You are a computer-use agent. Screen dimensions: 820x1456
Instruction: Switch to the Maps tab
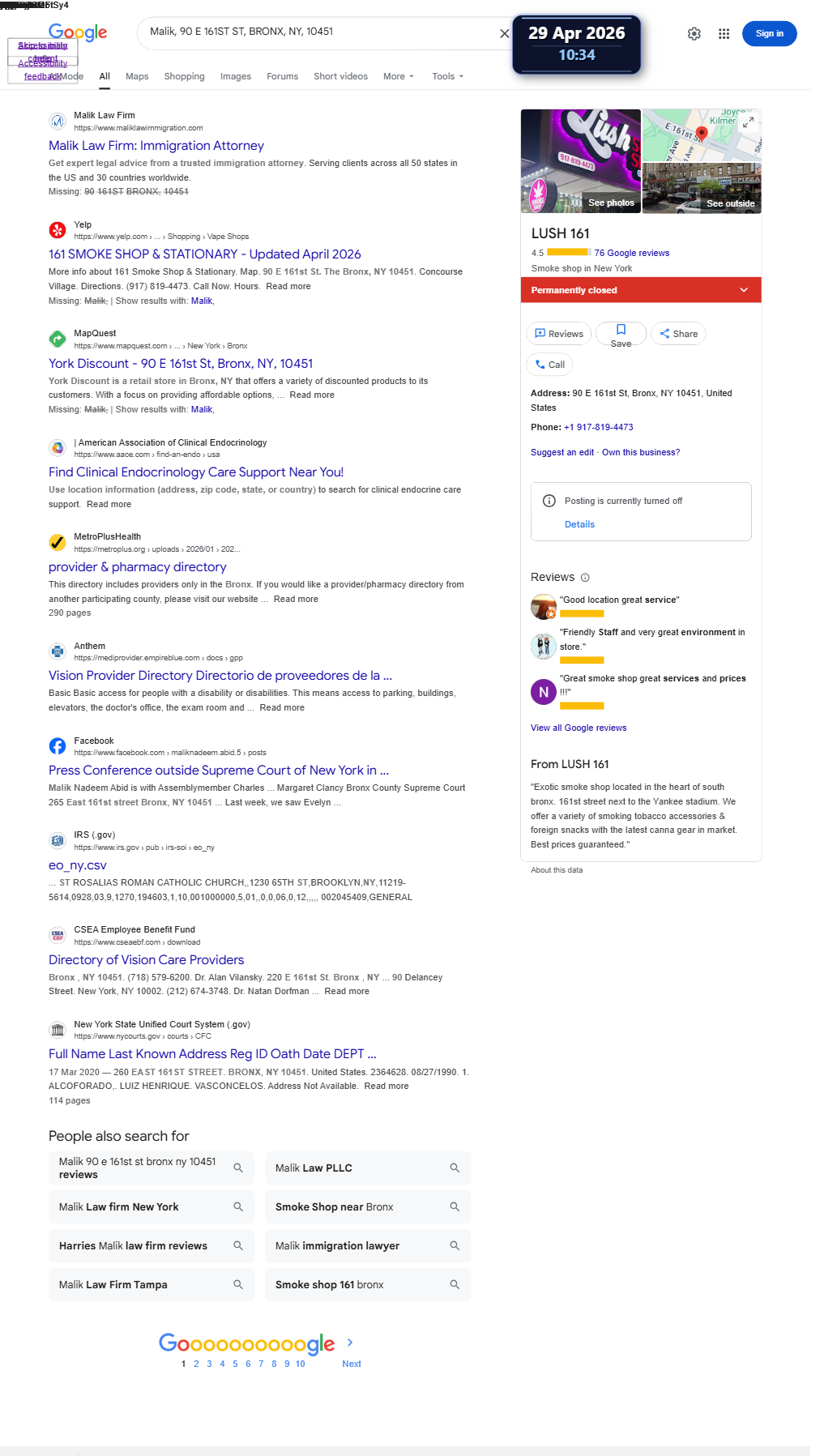pos(137,76)
